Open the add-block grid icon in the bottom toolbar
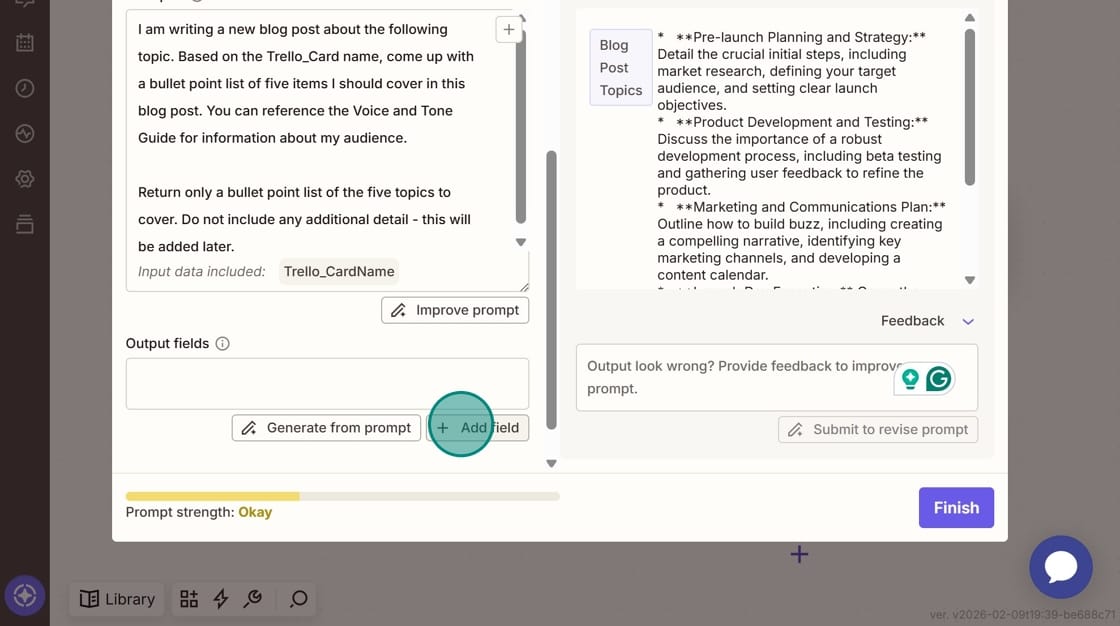 click(x=189, y=598)
